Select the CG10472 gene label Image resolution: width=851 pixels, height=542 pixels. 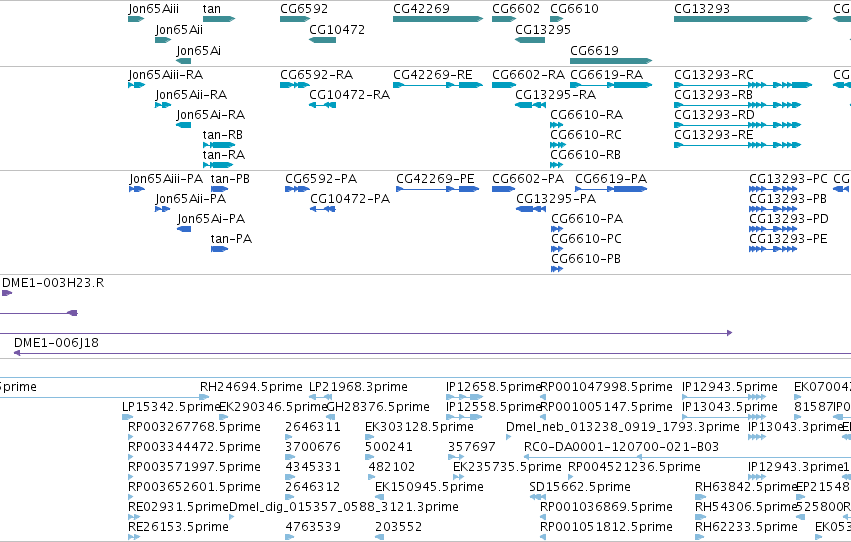point(336,30)
